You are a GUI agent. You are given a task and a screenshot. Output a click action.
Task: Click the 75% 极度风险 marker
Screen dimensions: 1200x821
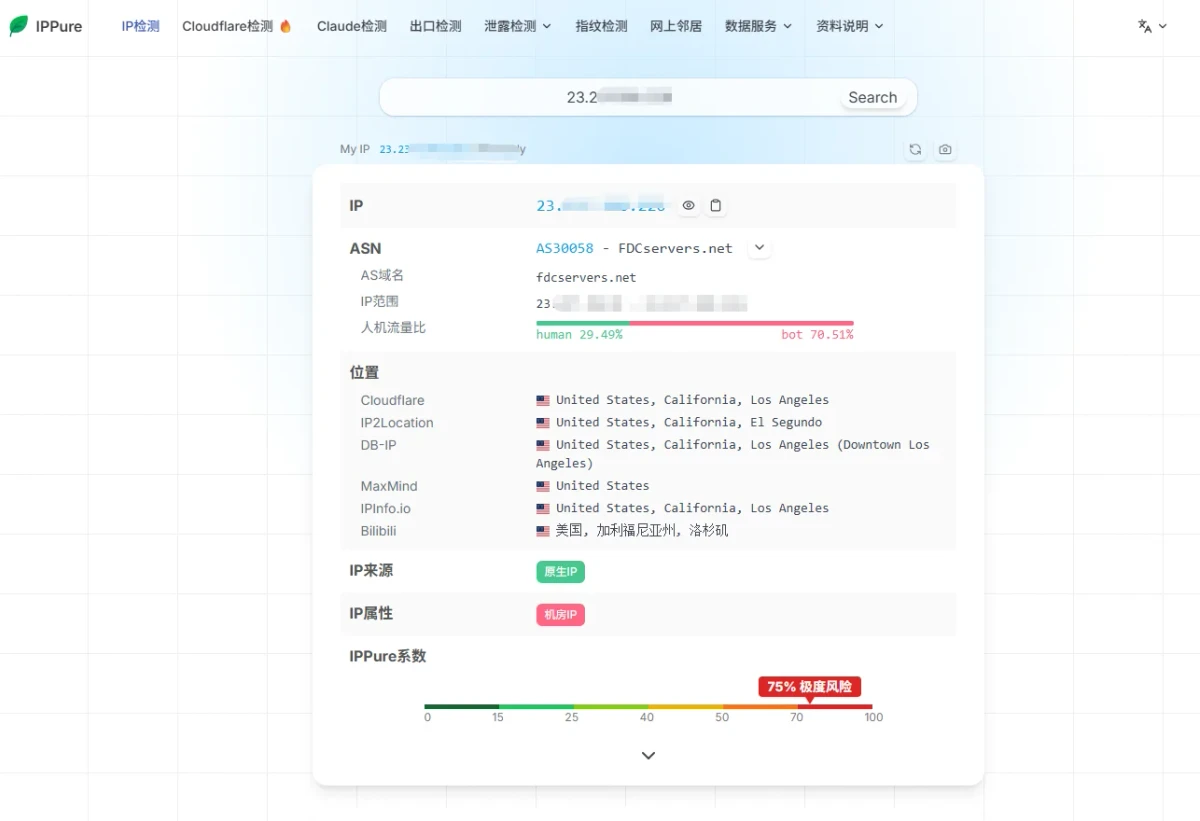tap(810, 687)
